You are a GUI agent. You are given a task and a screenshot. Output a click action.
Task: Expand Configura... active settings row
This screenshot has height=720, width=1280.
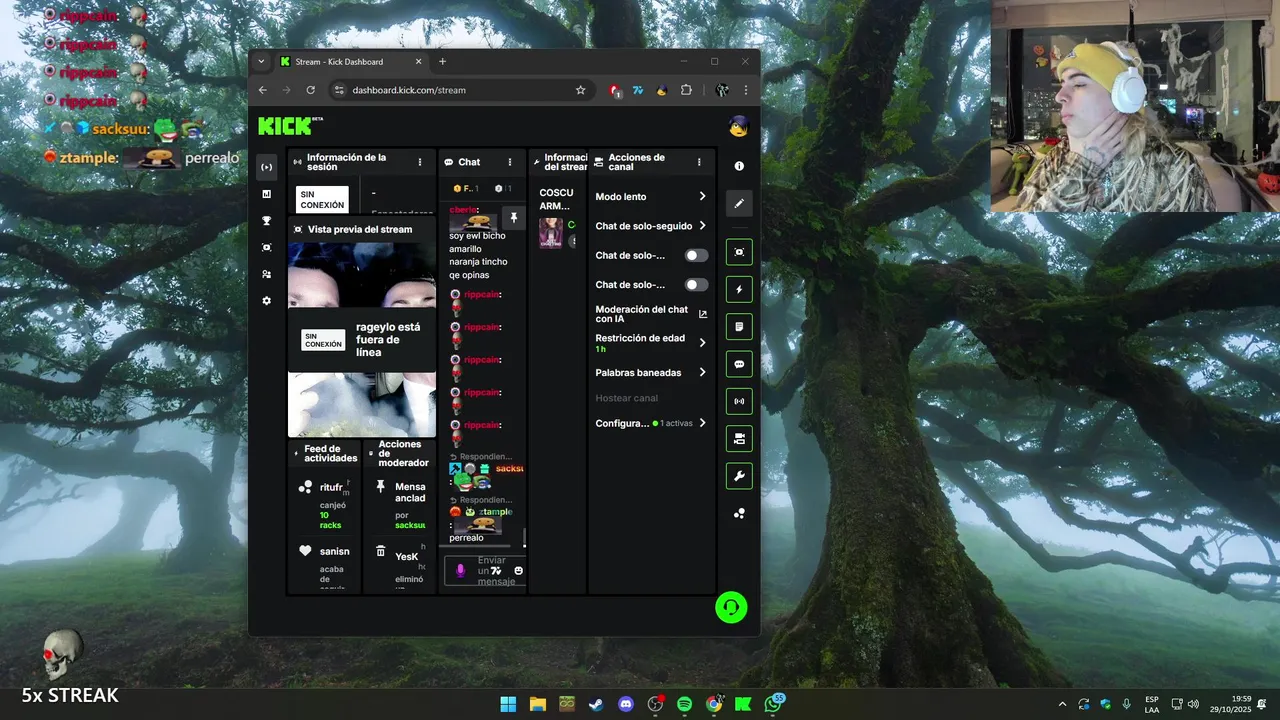pyautogui.click(x=651, y=423)
